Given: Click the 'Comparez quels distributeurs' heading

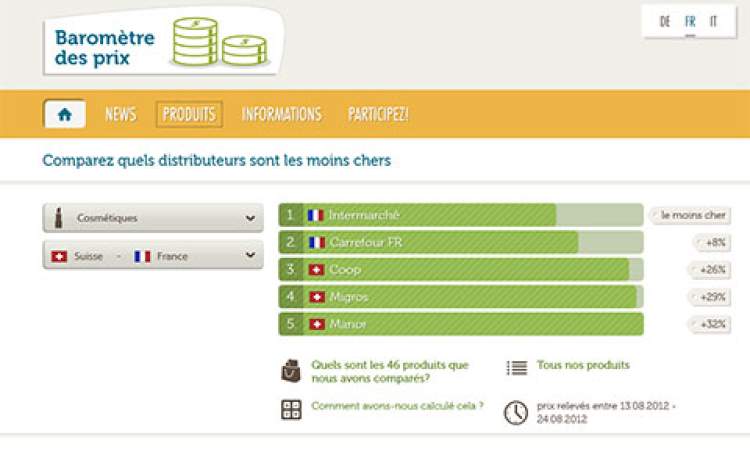Looking at the screenshot, I should [217, 161].
